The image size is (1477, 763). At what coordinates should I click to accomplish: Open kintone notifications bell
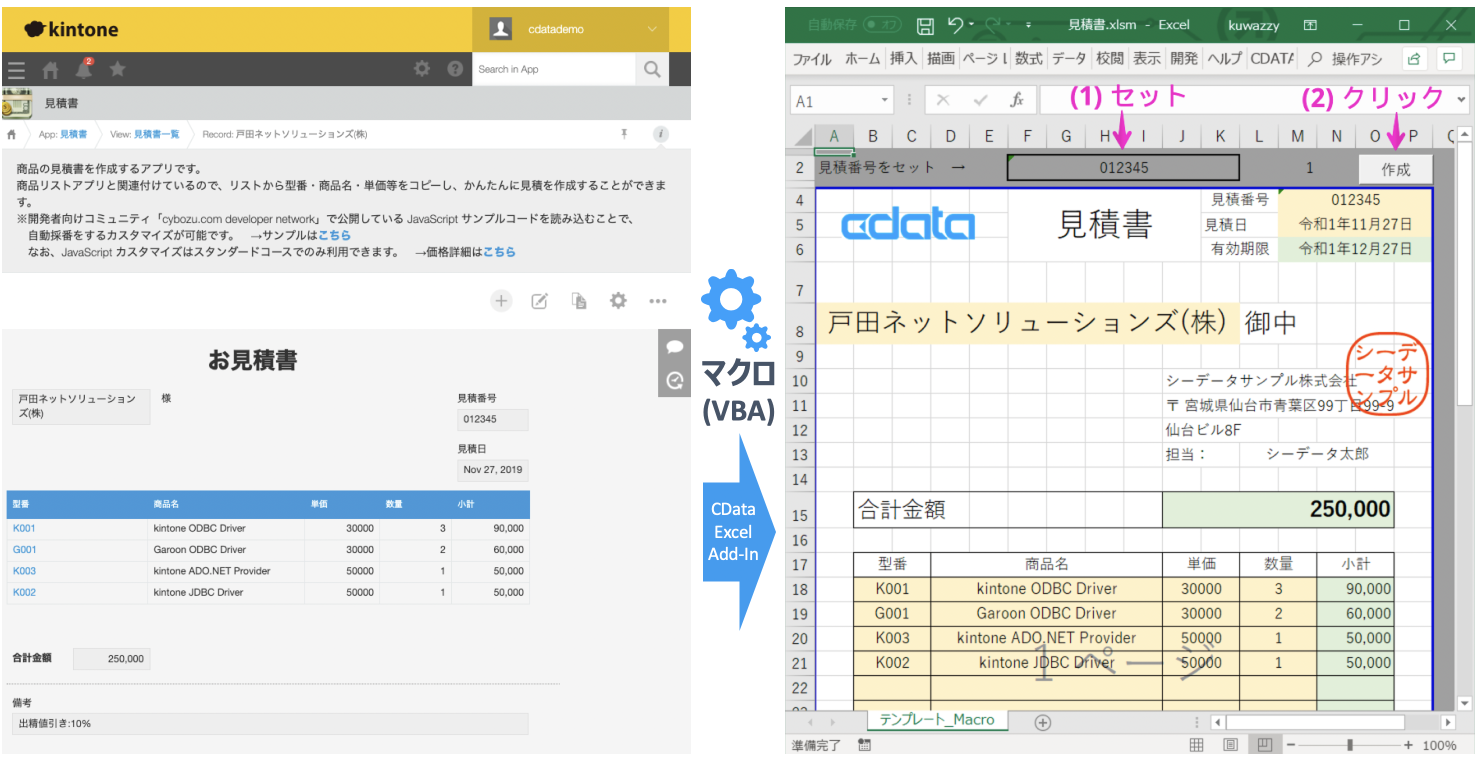[x=84, y=69]
